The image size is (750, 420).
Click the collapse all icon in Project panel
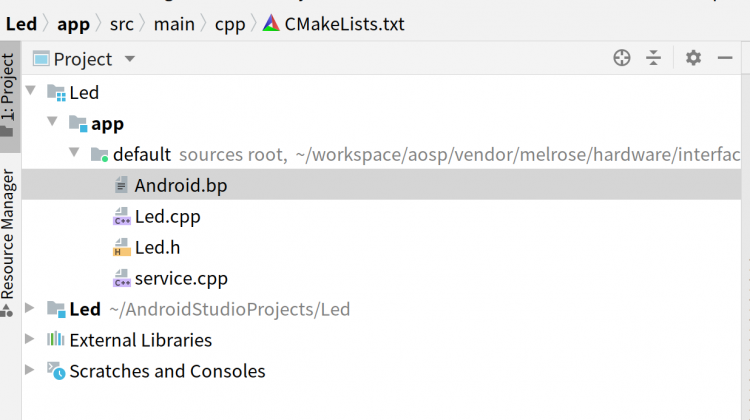tap(653, 58)
